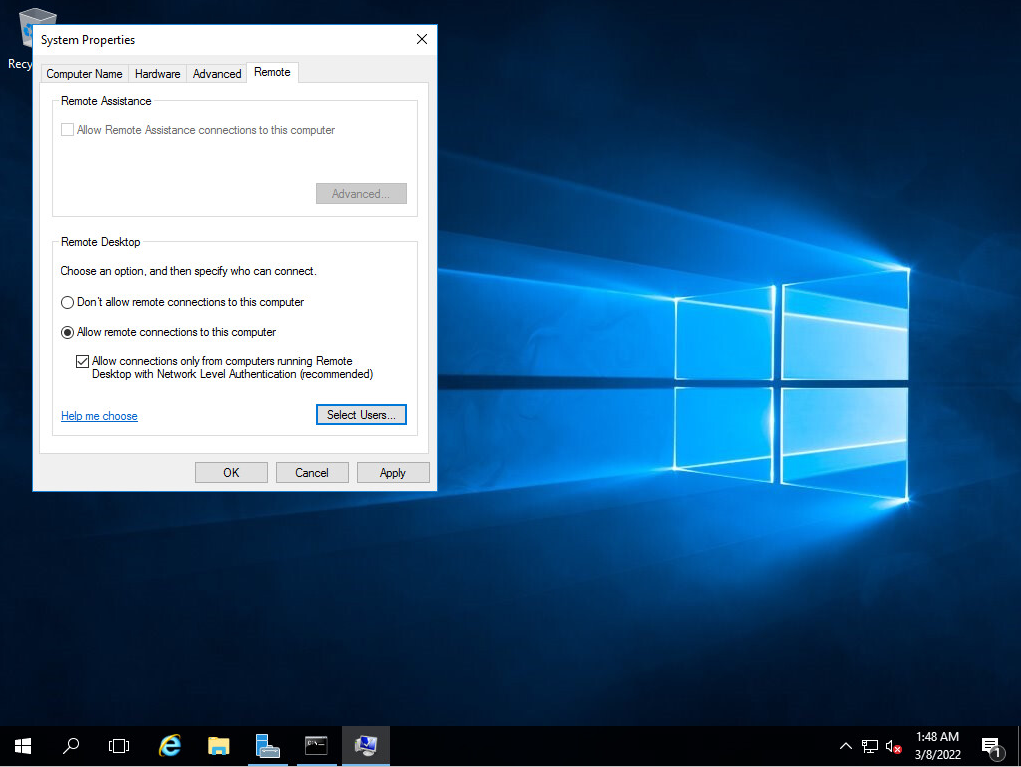Image resolution: width=1021 pixels, height=767 pixels.
Task: Select 'Don't allow remote connections' radio button
Action: pyautogui.click(x=67, y=303)
